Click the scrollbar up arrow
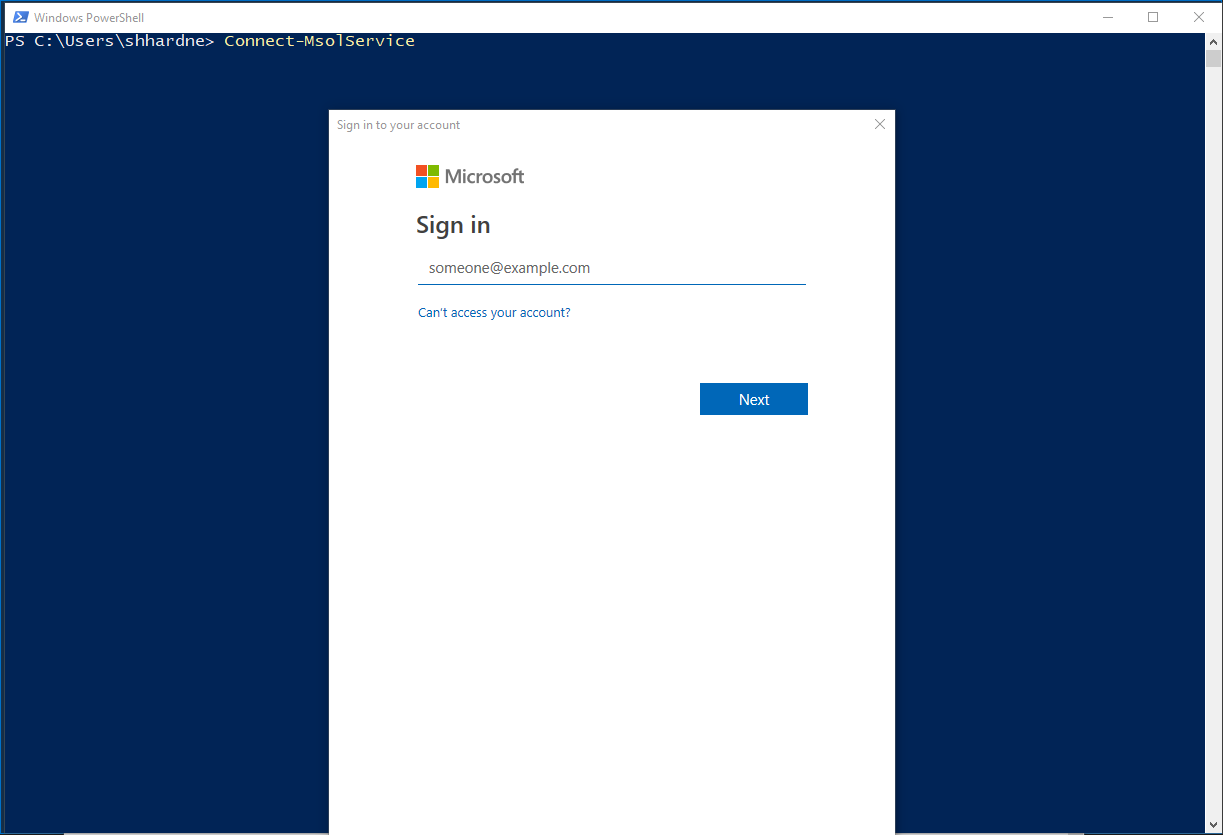1223x835 pixels. (1213, 41)
